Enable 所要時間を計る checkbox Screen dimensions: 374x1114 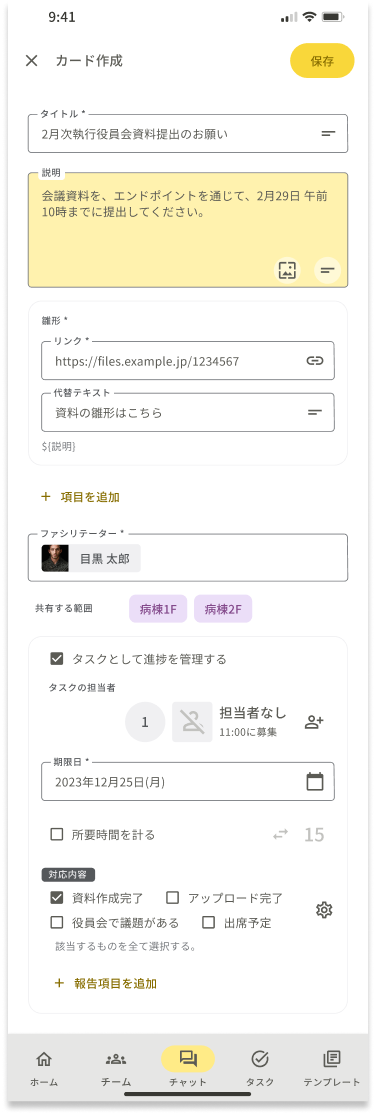click(57, 834)
